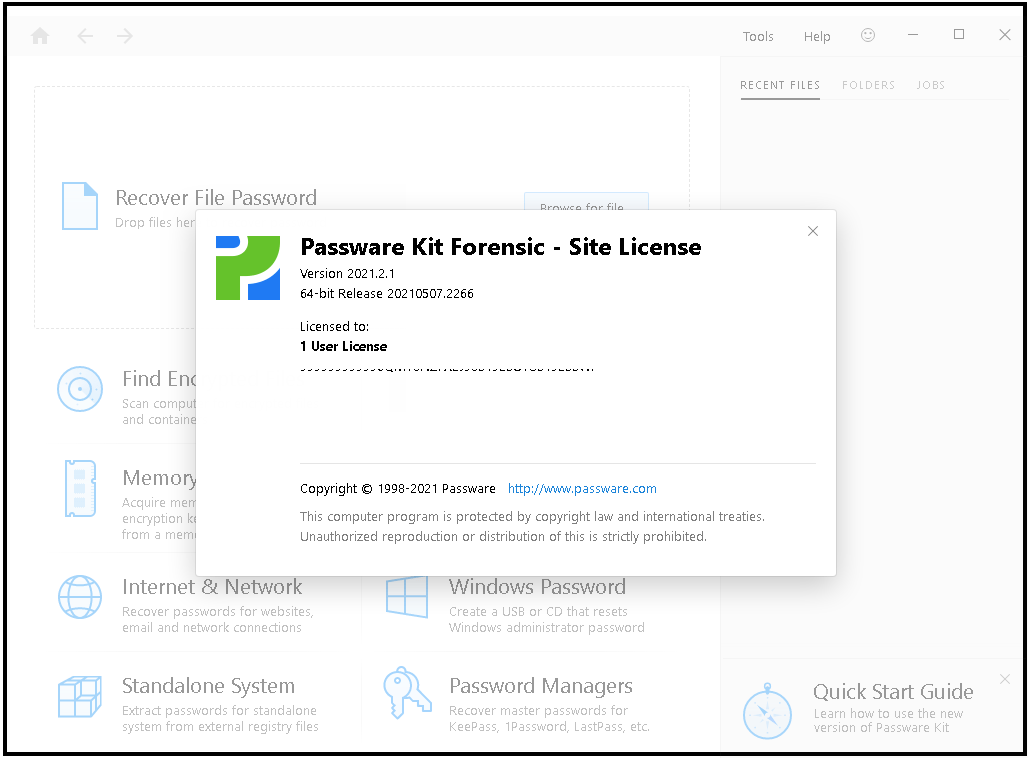
Task: Go to the Home screen icon
Action: pyautogui.click(x=40, y=35)
